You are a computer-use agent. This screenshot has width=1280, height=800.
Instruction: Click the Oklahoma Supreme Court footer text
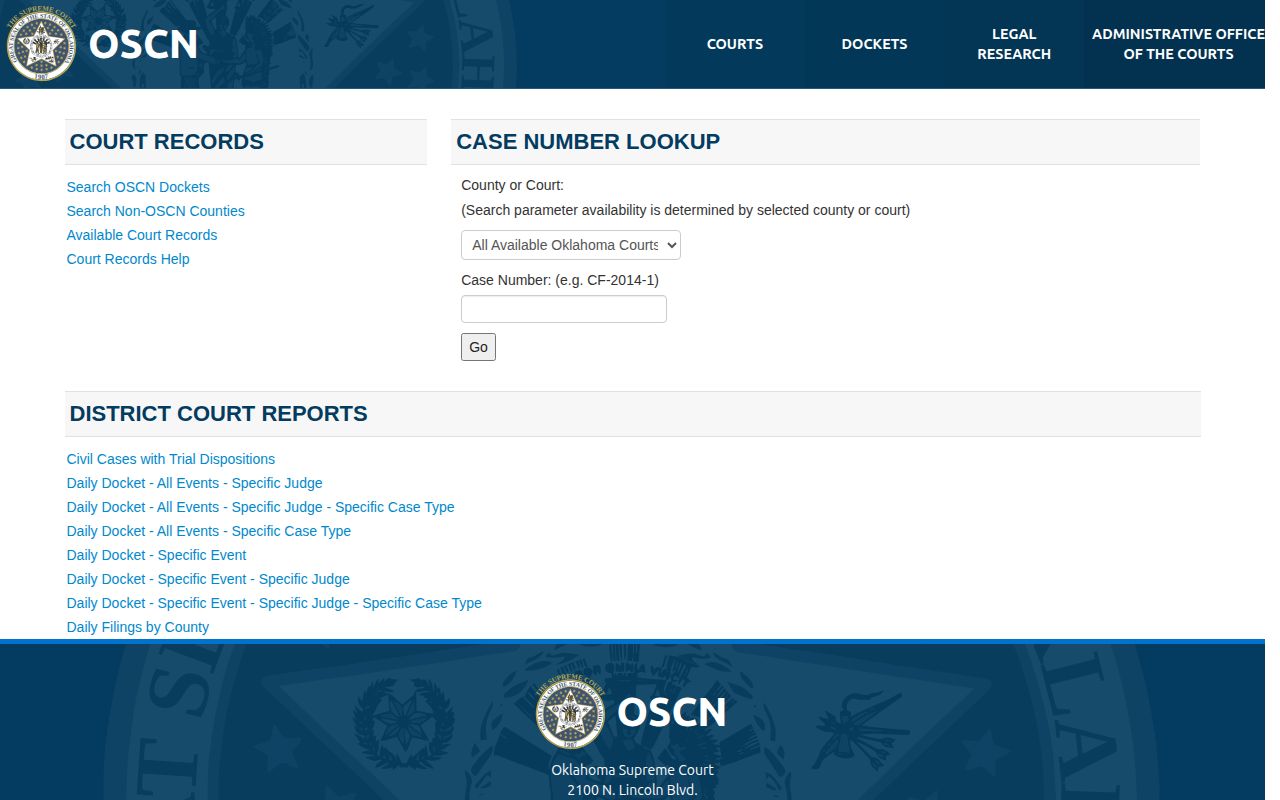(x=632, y=770)
